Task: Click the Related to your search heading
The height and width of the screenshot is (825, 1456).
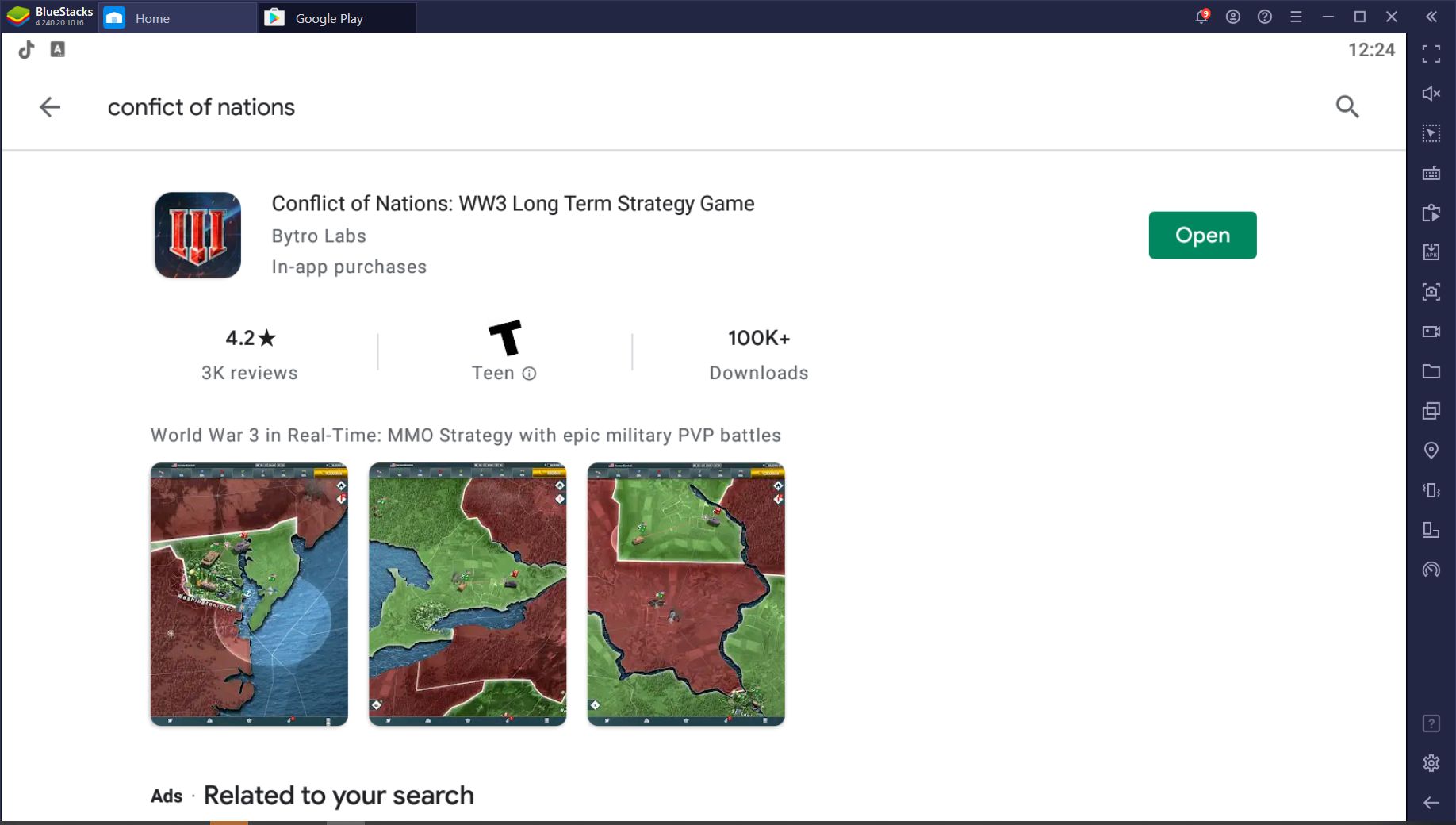Action: point(339,796)
